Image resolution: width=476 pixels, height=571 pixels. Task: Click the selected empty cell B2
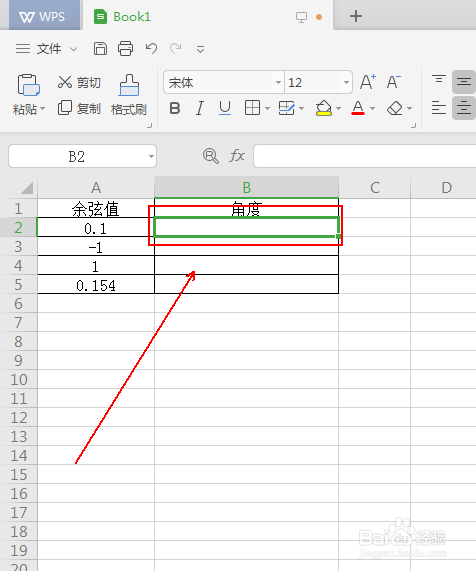247,228
